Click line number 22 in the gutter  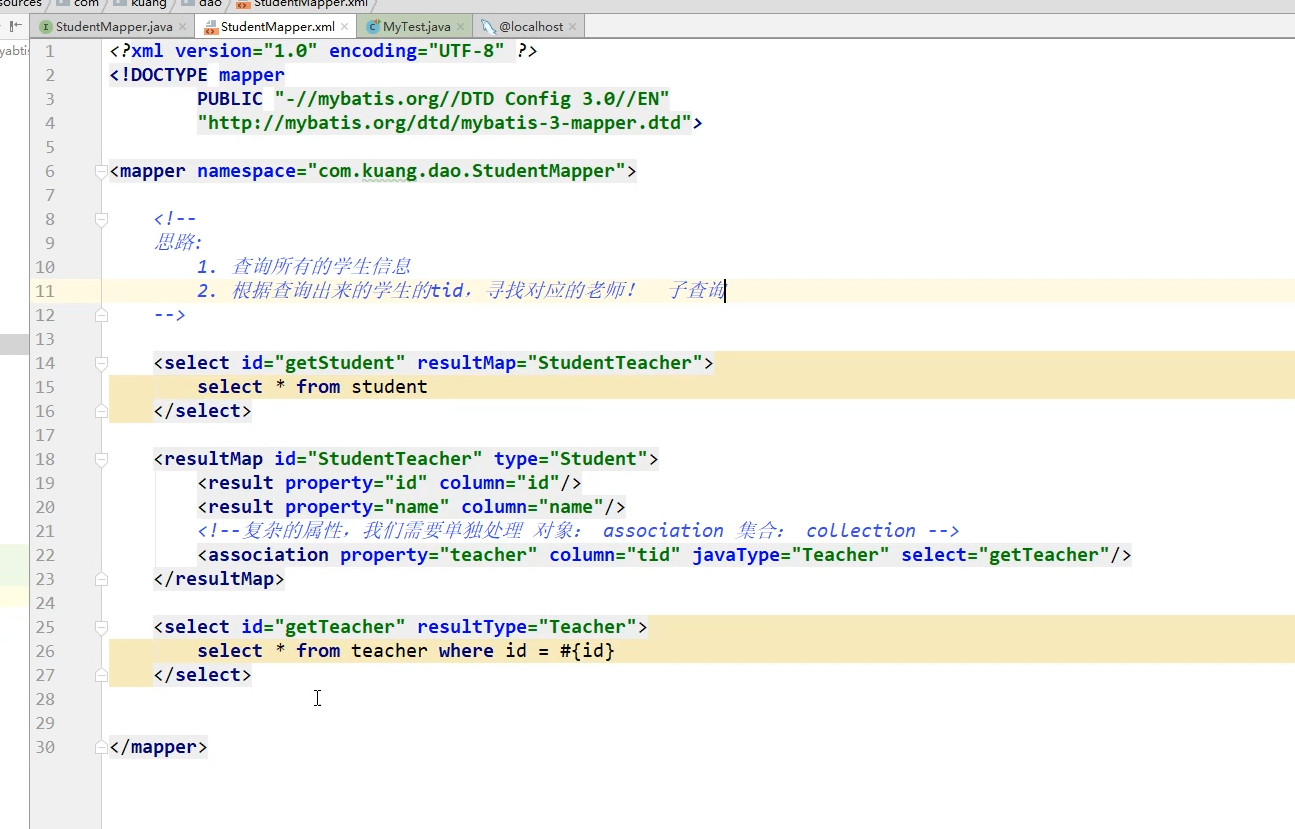click(45, 555)
